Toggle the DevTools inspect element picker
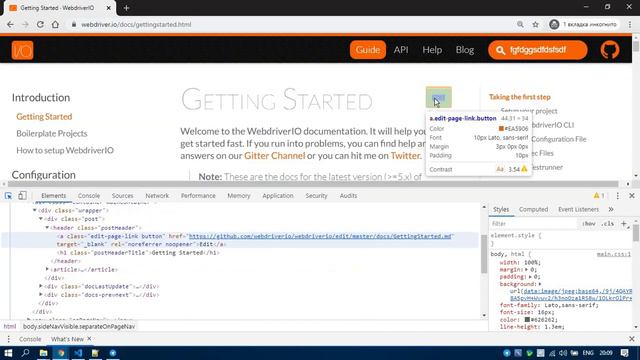Screen dimensions: 640x360 coord(8,196)
